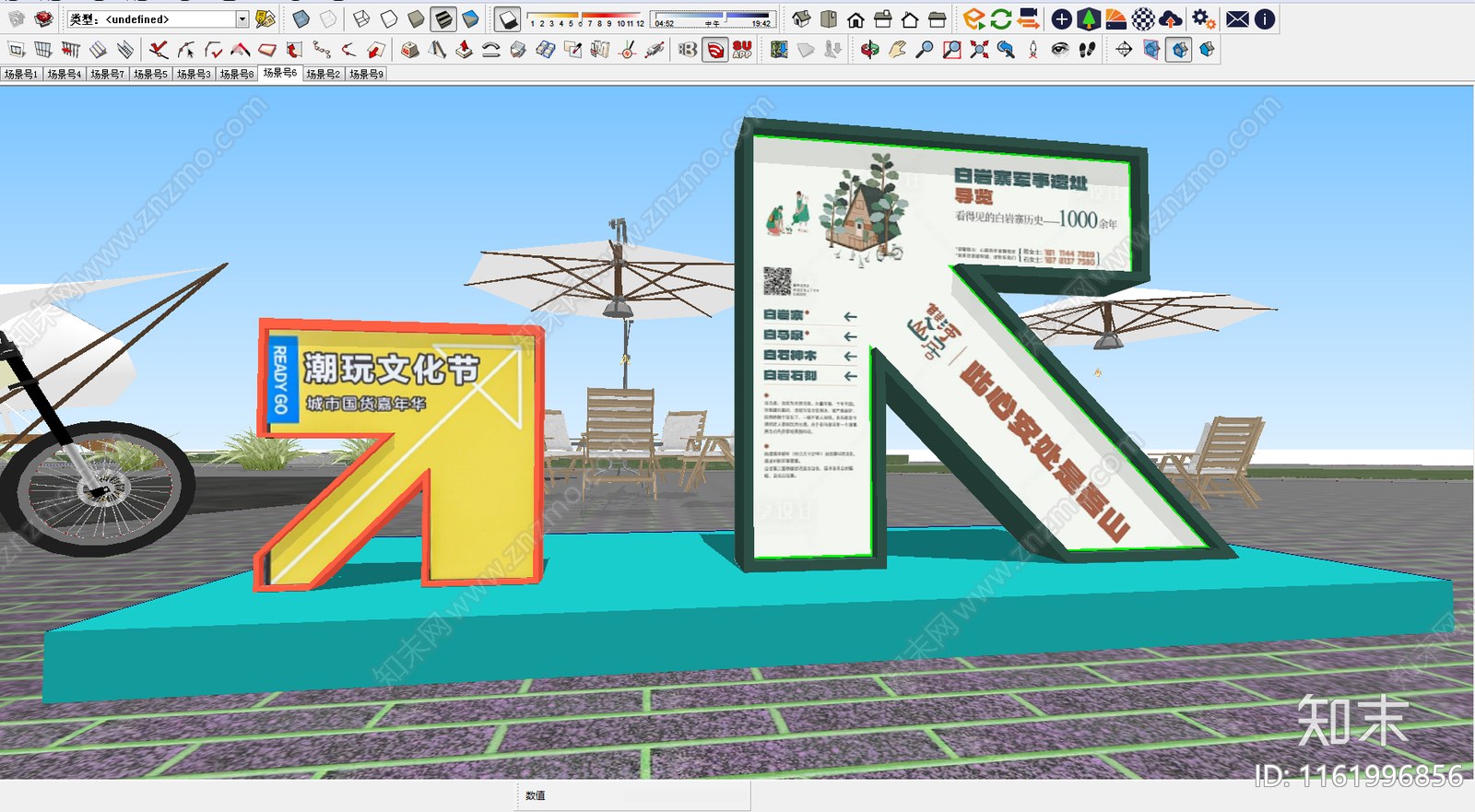Toggle Display Section Planes
Viewport: 1475px width, 812px height.
[x=1151, y=50]
